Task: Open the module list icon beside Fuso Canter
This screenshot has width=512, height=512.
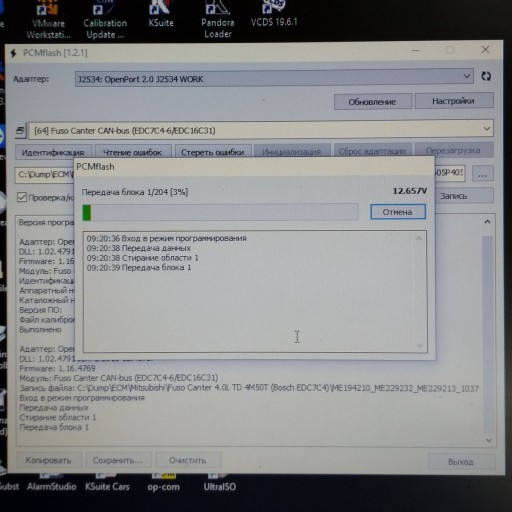Action: [20, 130]
